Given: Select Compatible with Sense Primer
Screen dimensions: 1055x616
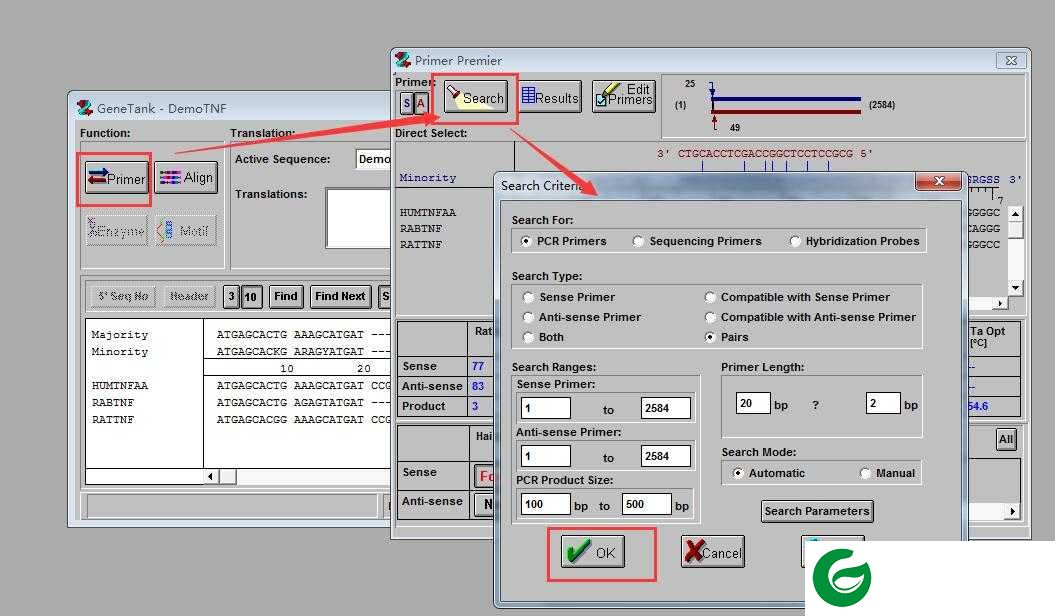Looking at the screenshot, I should click(x=797, y=297).
